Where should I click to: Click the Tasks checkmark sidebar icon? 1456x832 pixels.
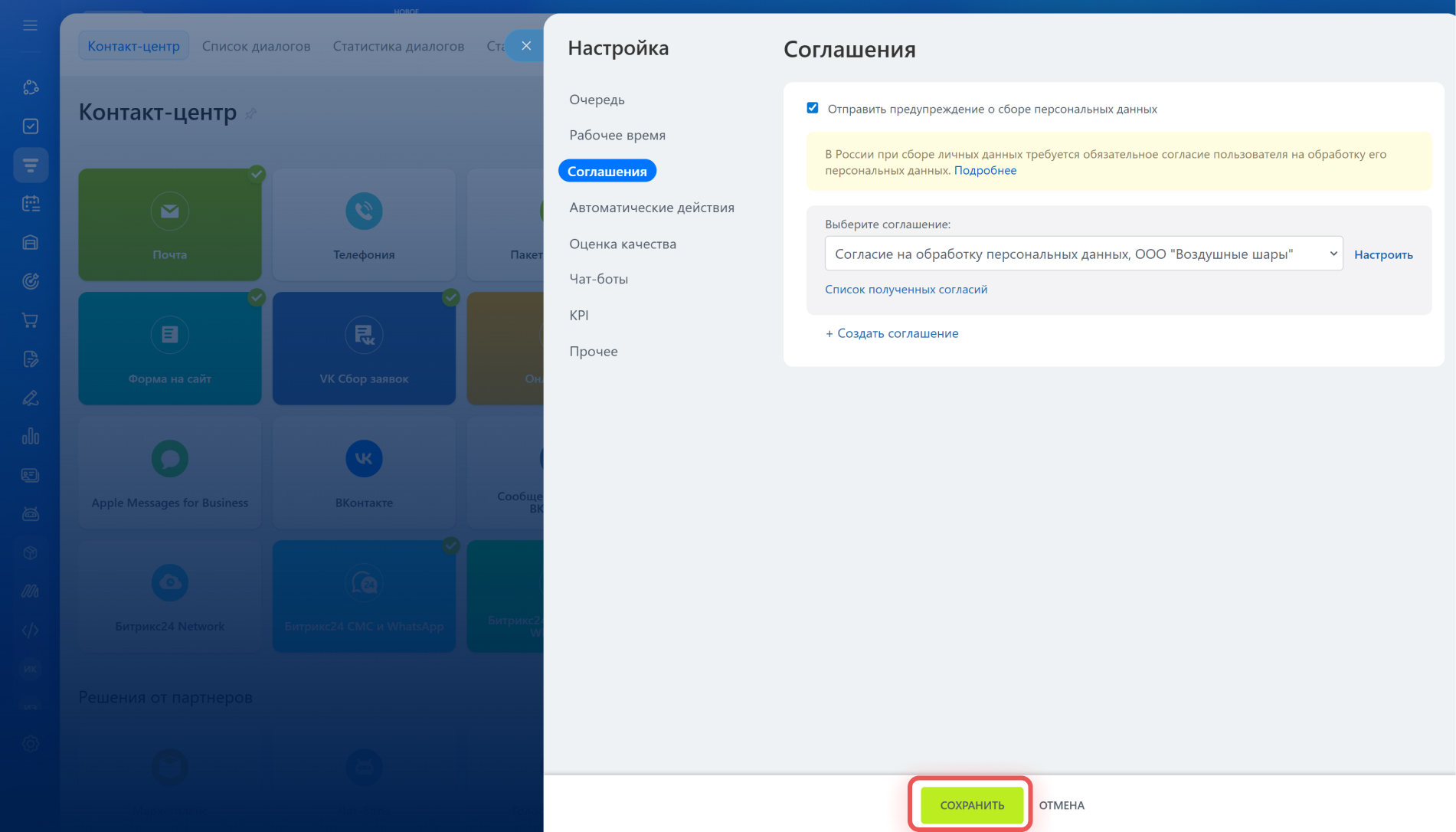click(31, 126)
